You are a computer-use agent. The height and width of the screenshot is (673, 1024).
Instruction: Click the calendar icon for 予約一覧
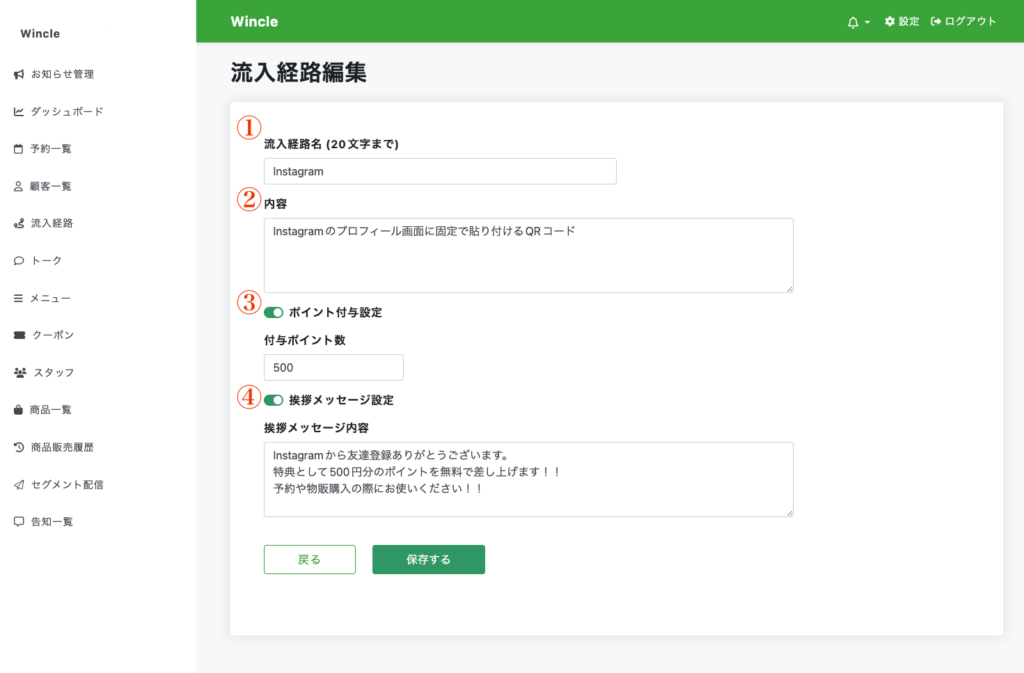click(18, 149)
